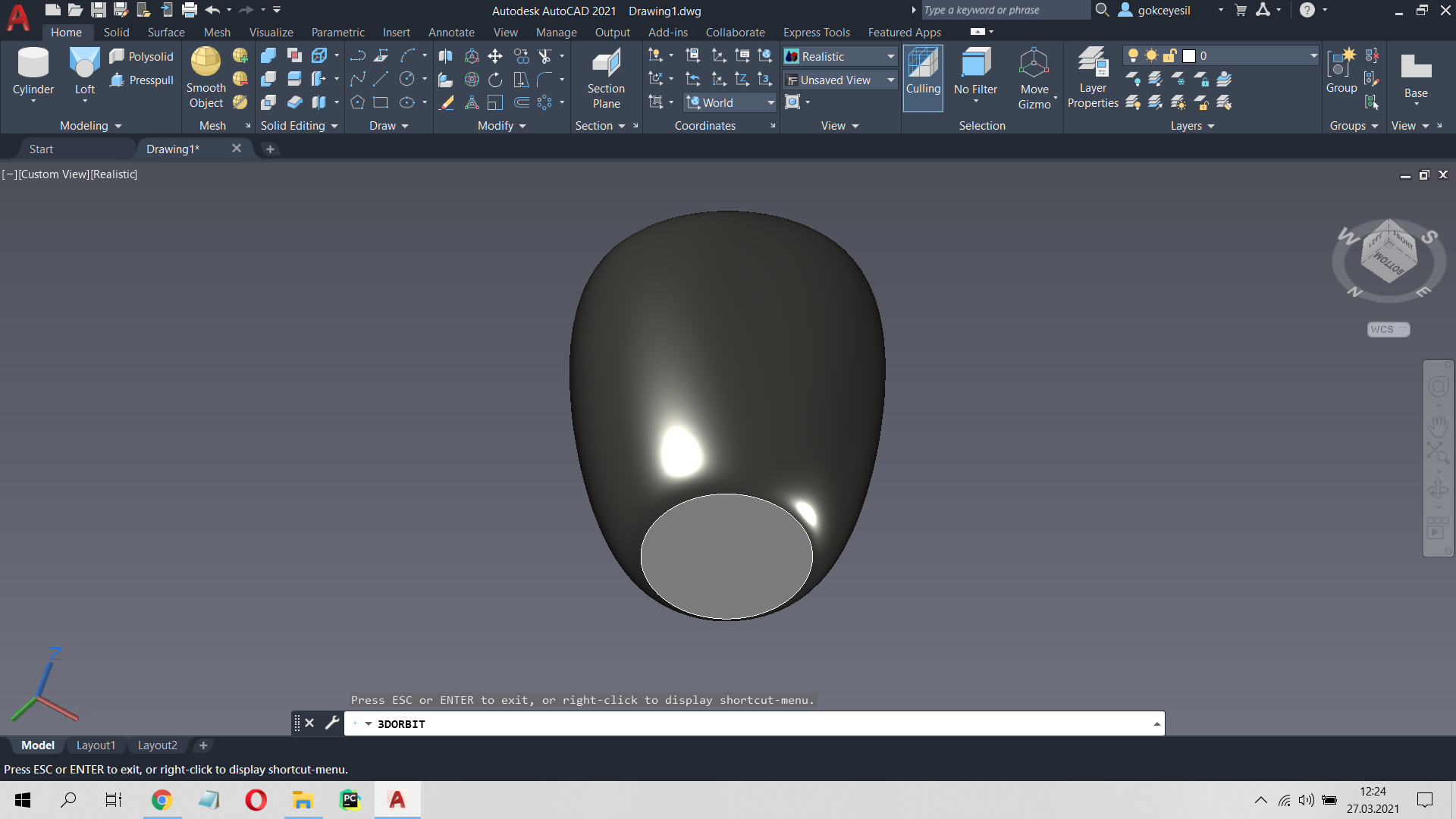Toggle the Culling selection option

click(x=923, y=78)
